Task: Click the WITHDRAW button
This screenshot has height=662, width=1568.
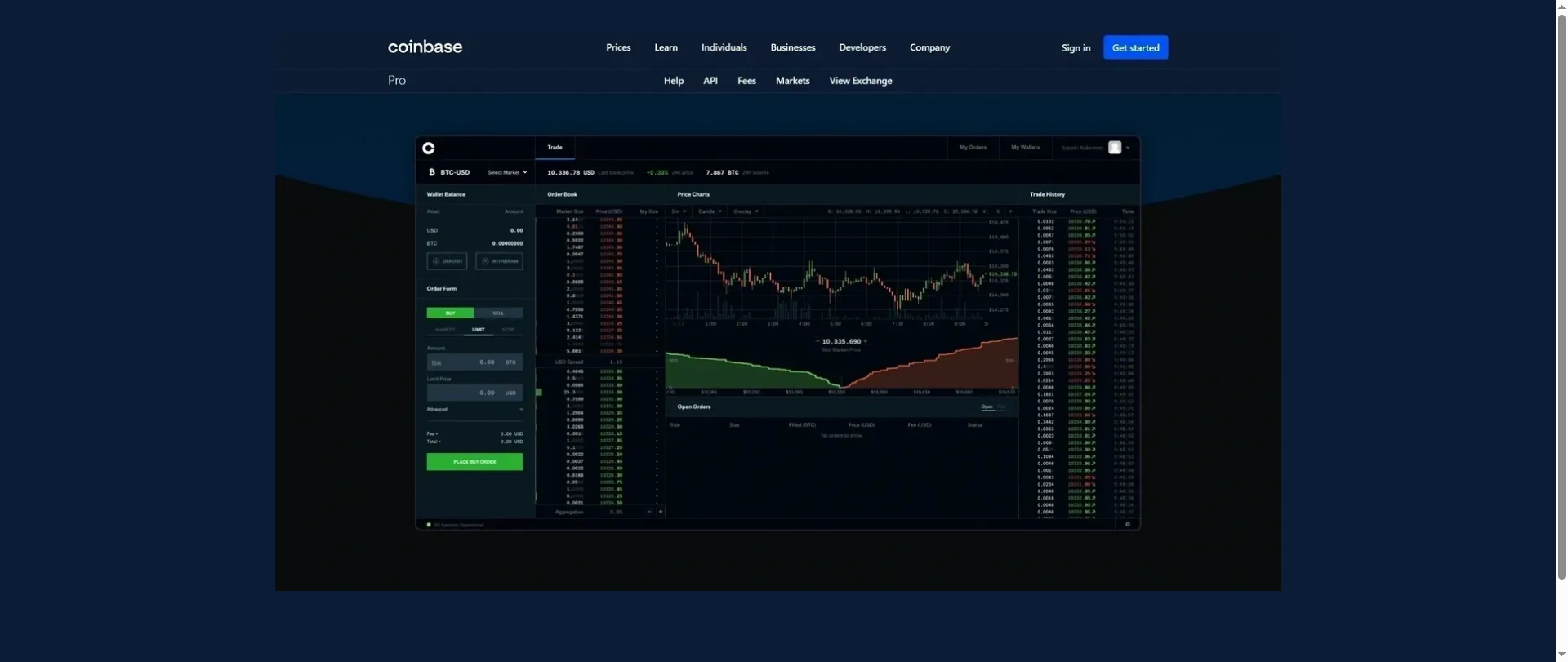Action: [499, 261]
